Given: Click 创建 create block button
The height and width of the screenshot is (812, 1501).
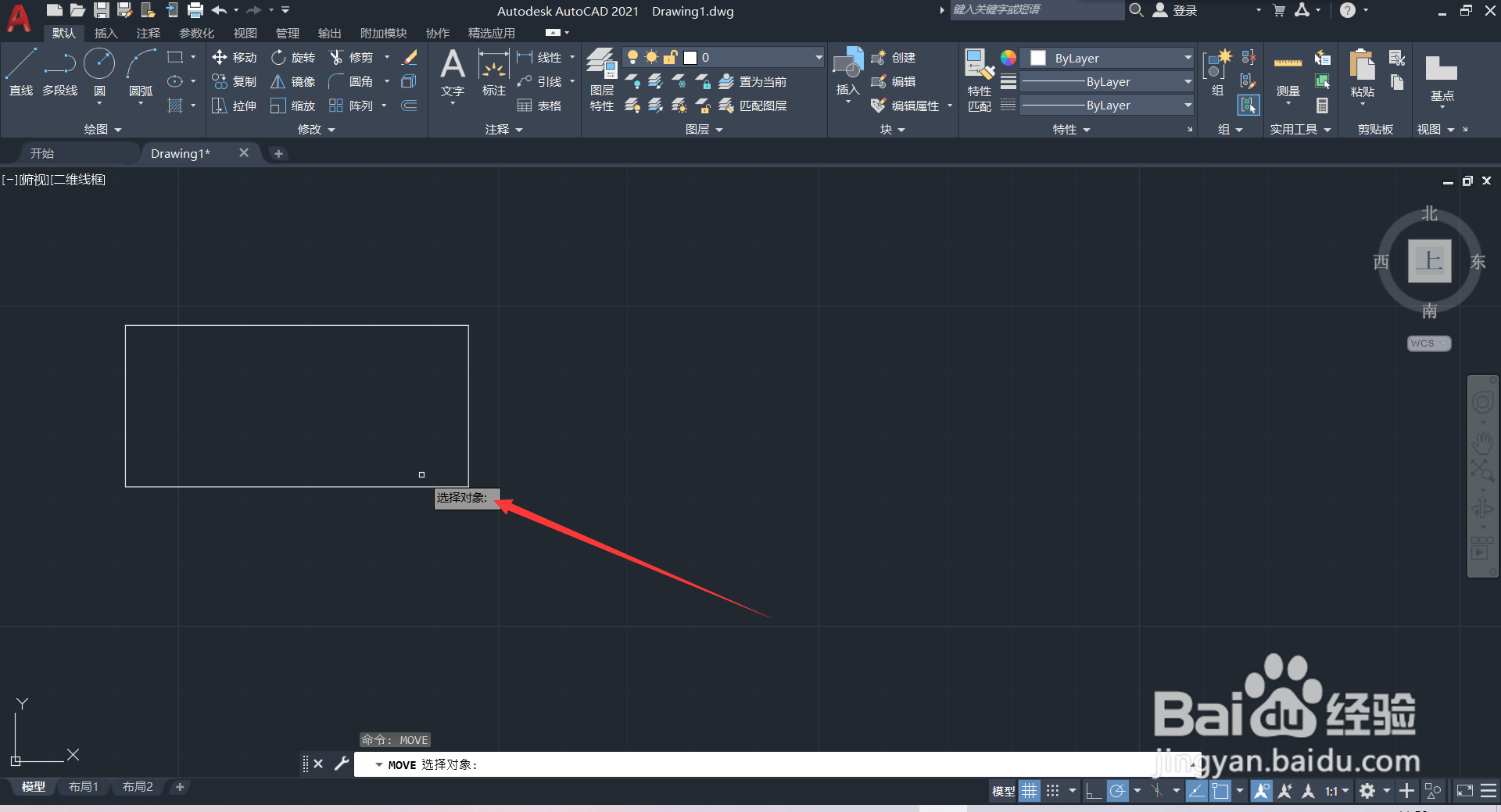Looking at the screenshot, I should (x=894, y=57).
